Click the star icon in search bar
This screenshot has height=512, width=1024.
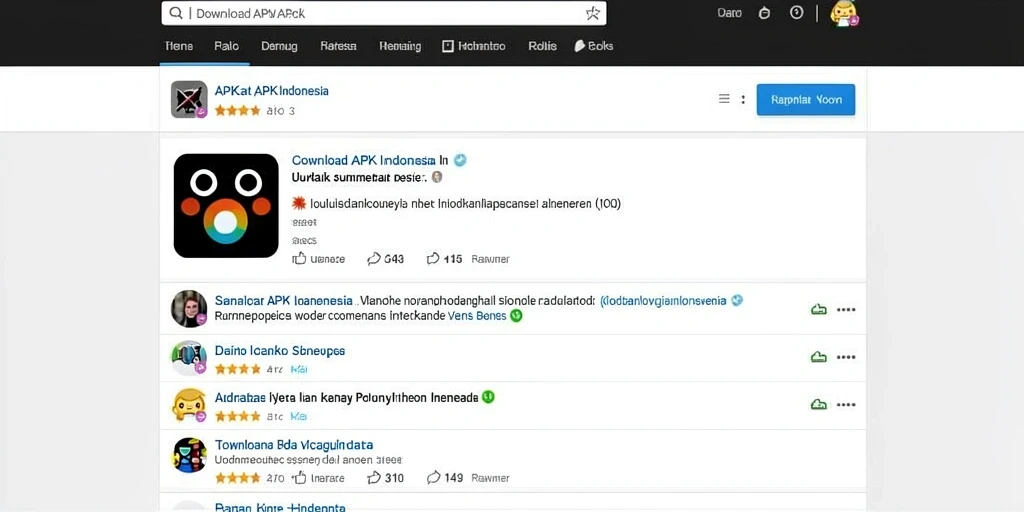[592, 13]
